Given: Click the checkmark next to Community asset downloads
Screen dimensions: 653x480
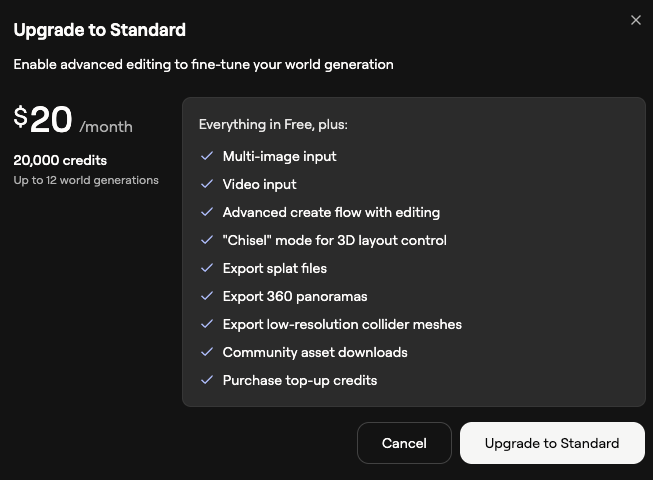Looking at the screenshot, I should 207,352.
